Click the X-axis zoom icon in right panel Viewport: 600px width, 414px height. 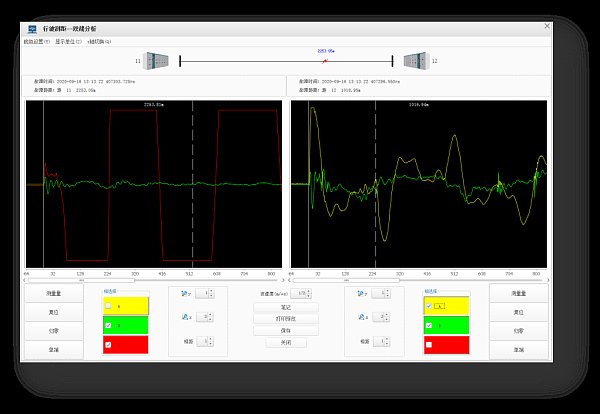(x=363, y=317)
